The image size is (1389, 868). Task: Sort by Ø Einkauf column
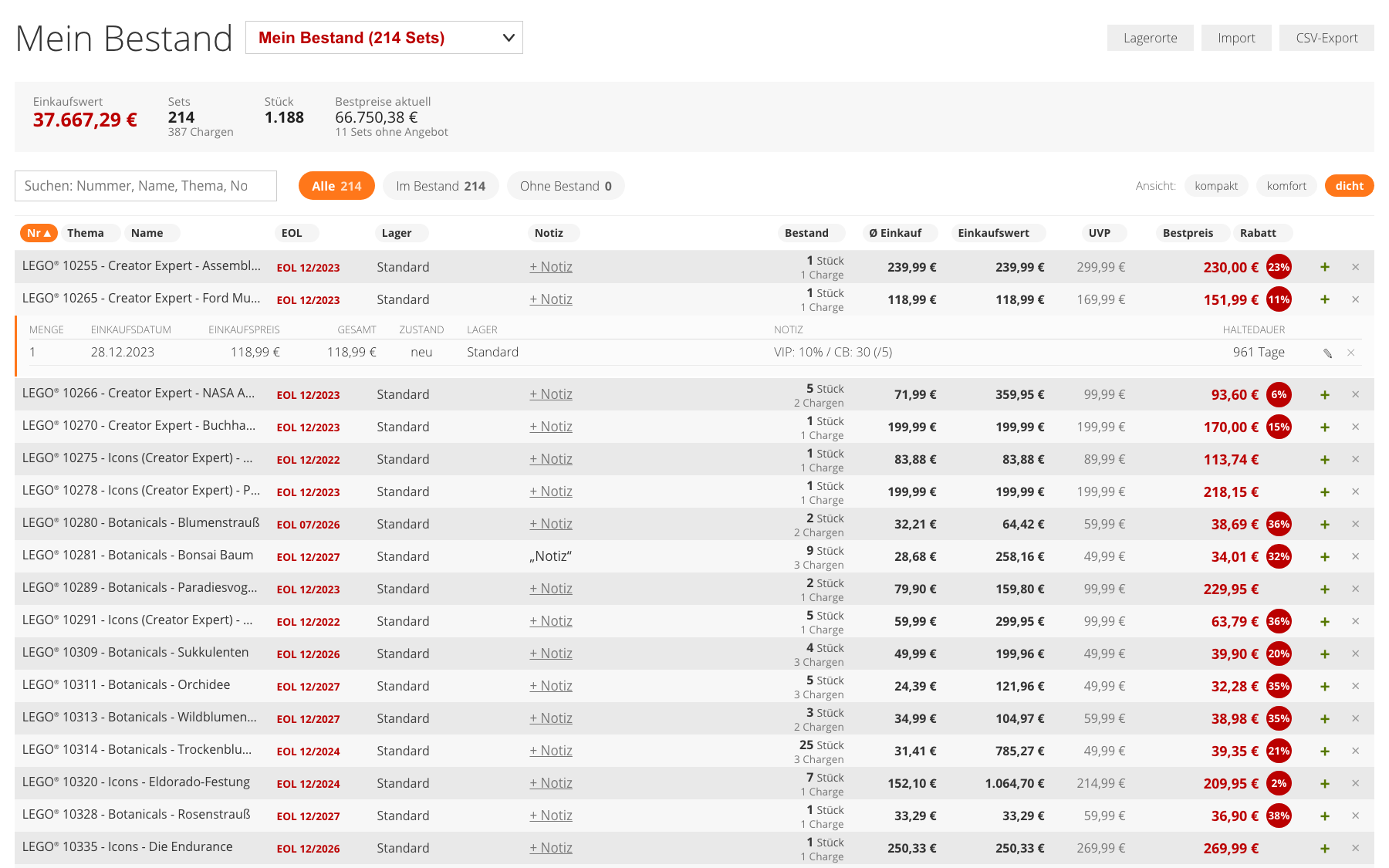tap(900, 233)
